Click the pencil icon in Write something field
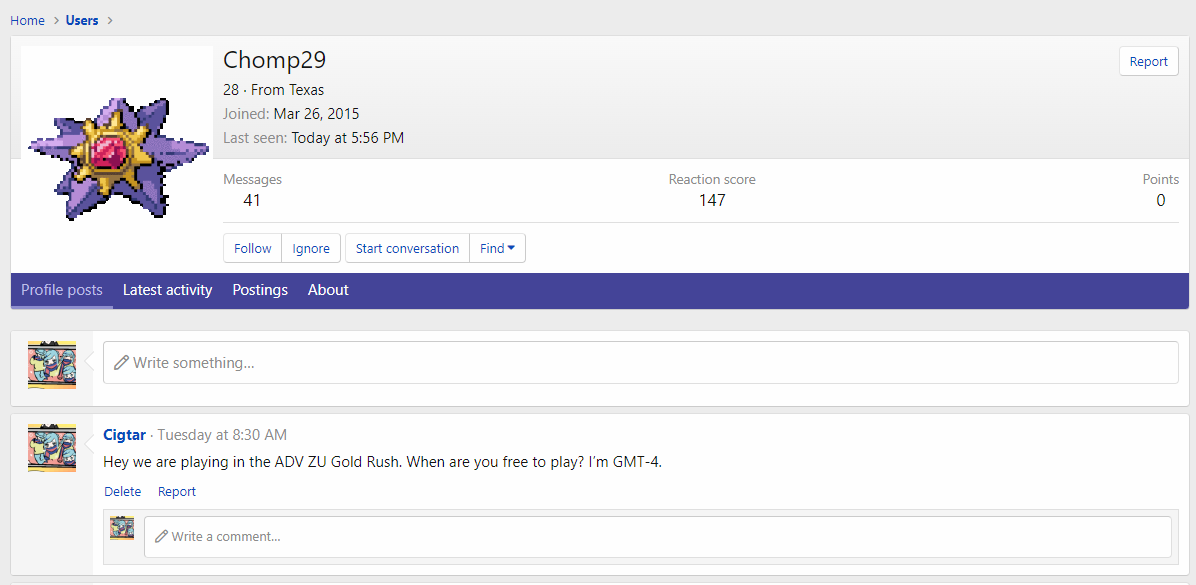The image size is (1196, 585). coord(121,363)
